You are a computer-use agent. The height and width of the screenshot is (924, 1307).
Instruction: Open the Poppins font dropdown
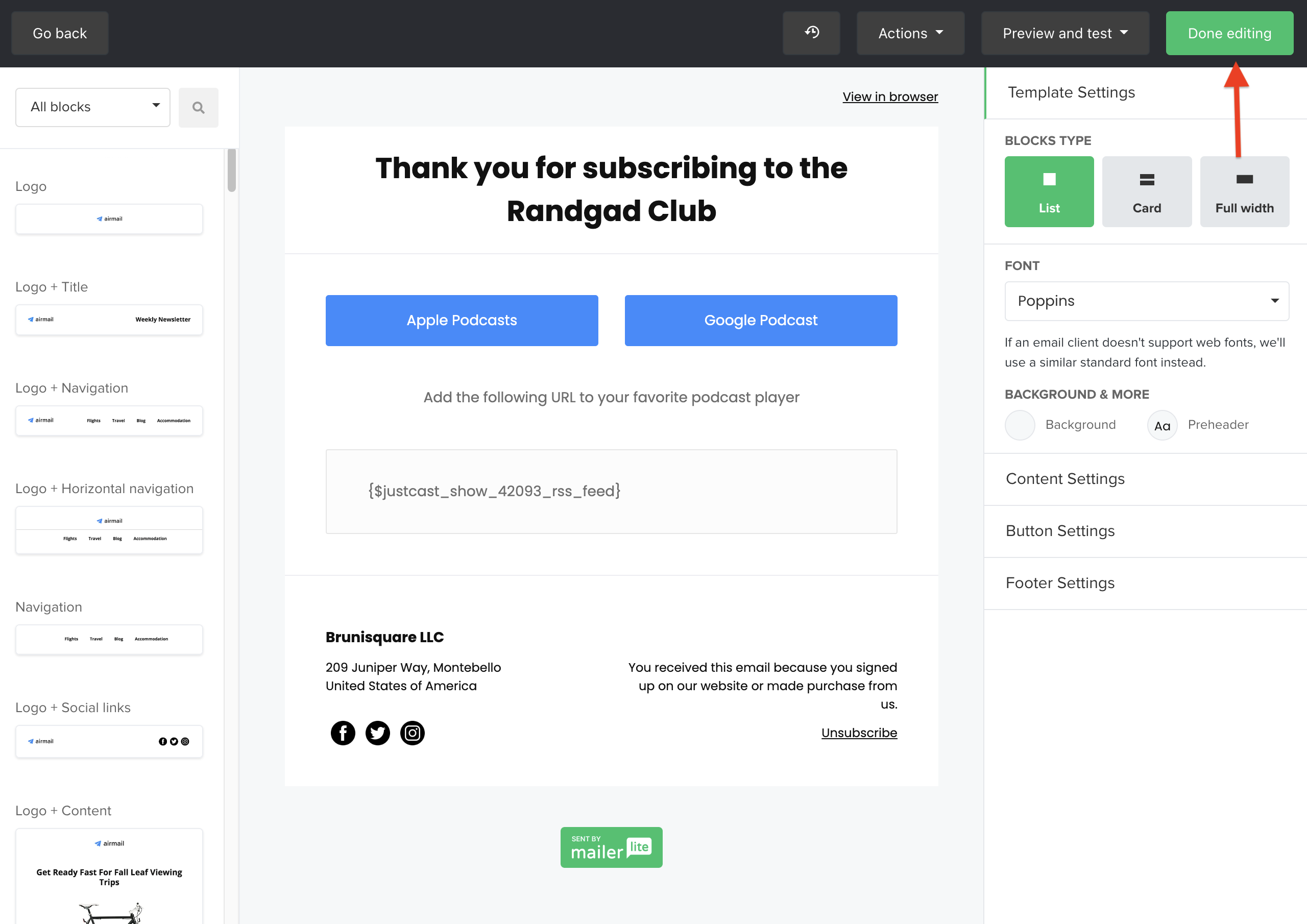[x=1147, y=301]
